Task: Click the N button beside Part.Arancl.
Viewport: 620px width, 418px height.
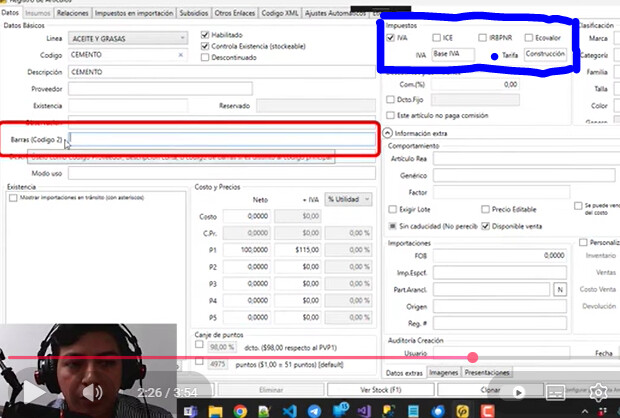Action: coord(559,289)
